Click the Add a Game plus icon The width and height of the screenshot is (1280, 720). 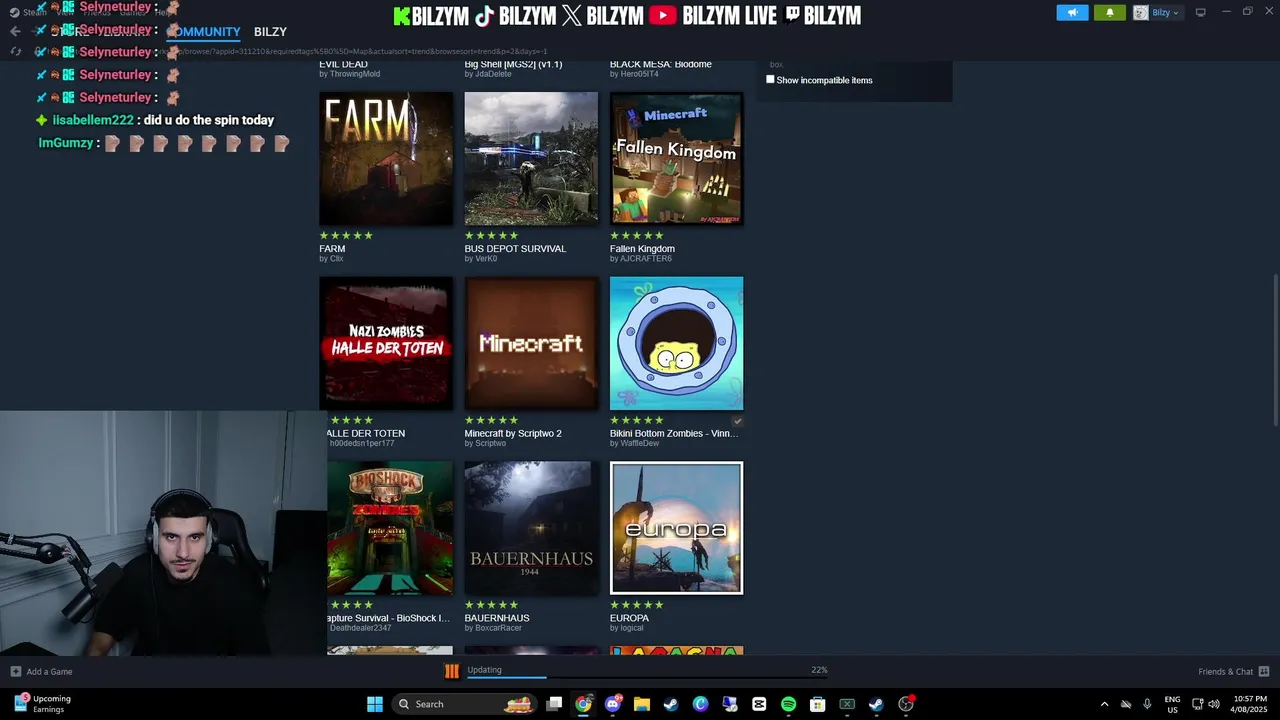15,672
